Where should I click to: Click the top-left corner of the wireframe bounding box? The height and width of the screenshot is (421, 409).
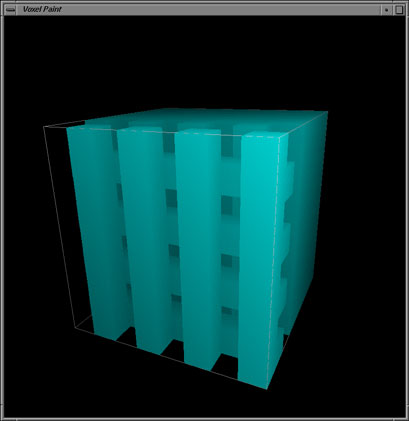coord(44,127)
